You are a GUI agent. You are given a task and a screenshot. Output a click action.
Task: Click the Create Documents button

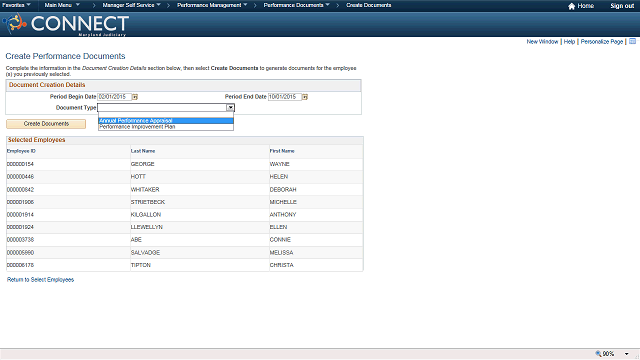click(x=46, y=124)
